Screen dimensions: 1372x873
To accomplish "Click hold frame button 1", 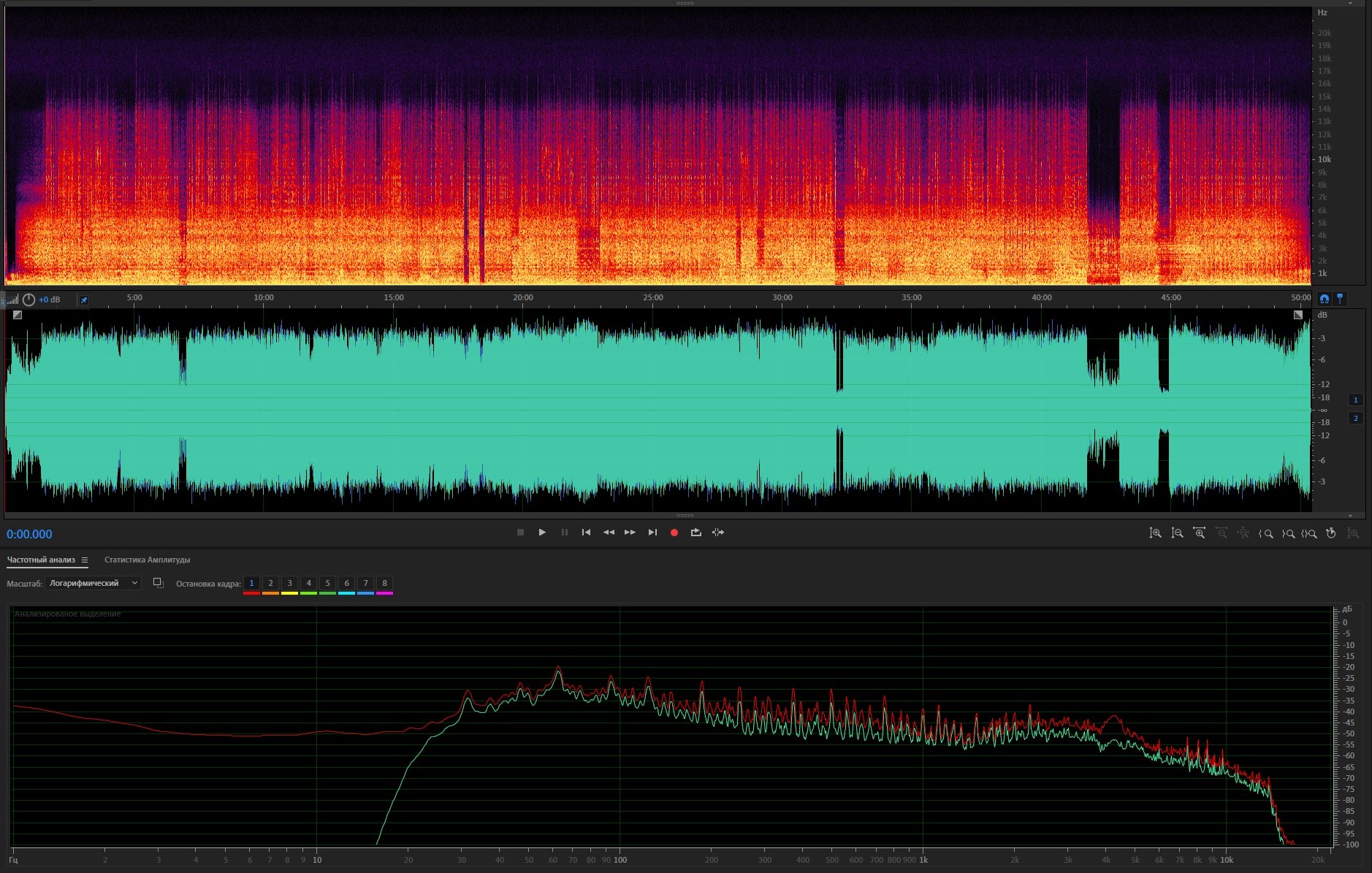I will (x=251, y=583).
